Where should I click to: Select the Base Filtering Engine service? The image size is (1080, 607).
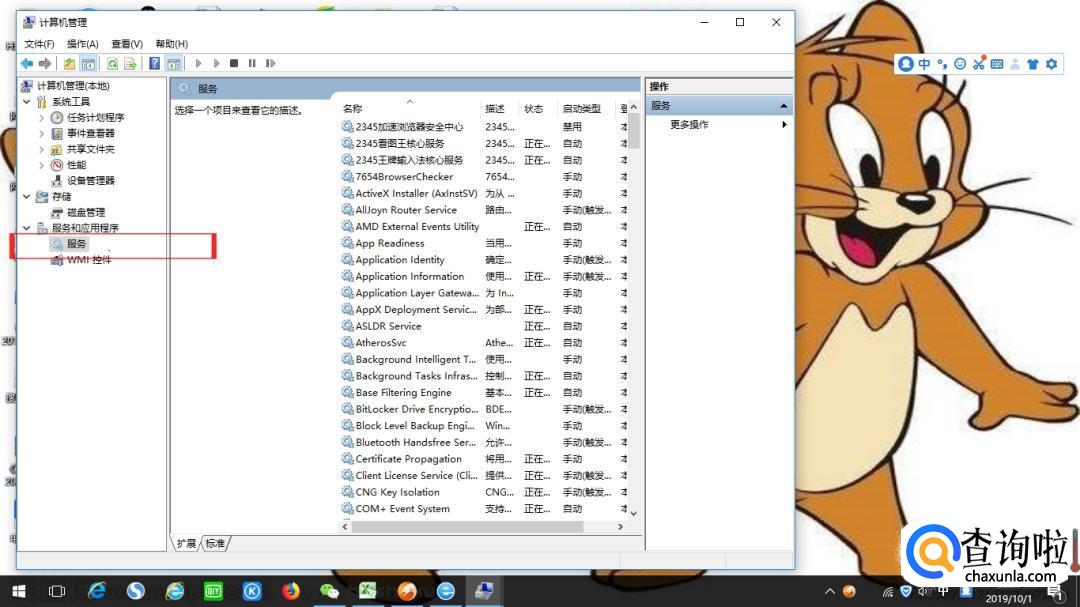[404, 393]
